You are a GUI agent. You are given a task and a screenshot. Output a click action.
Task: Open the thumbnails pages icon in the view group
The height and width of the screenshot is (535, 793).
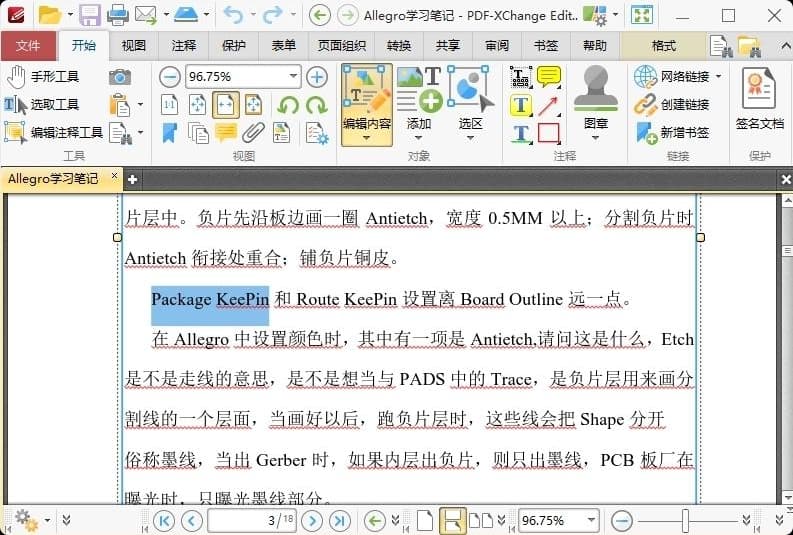(x=198, y=133)
